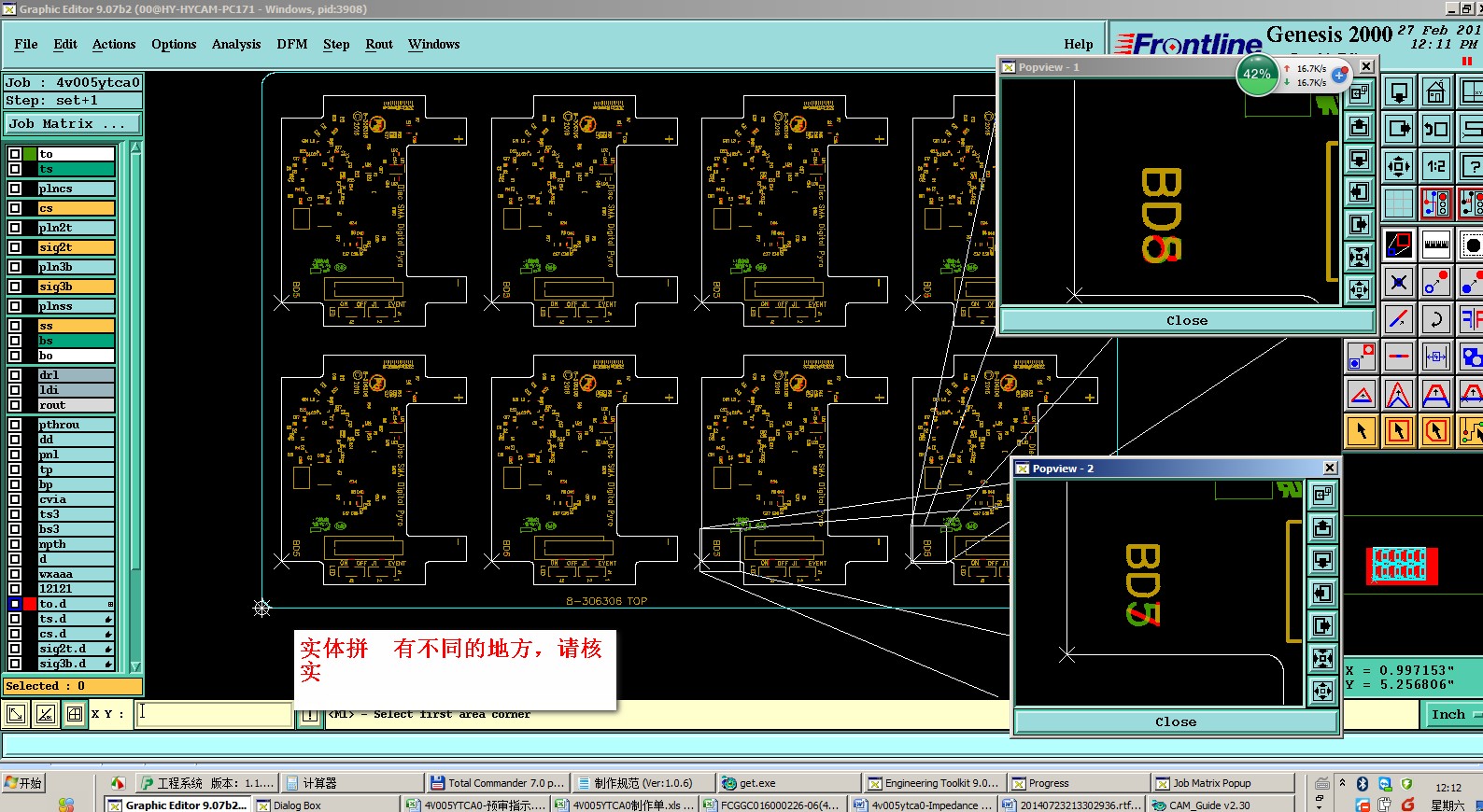Toggle the checkbox for layer 'to.d'
The height and width of the screenshot is (812, 1483).
pyautogui.click(x=15, y=604)
